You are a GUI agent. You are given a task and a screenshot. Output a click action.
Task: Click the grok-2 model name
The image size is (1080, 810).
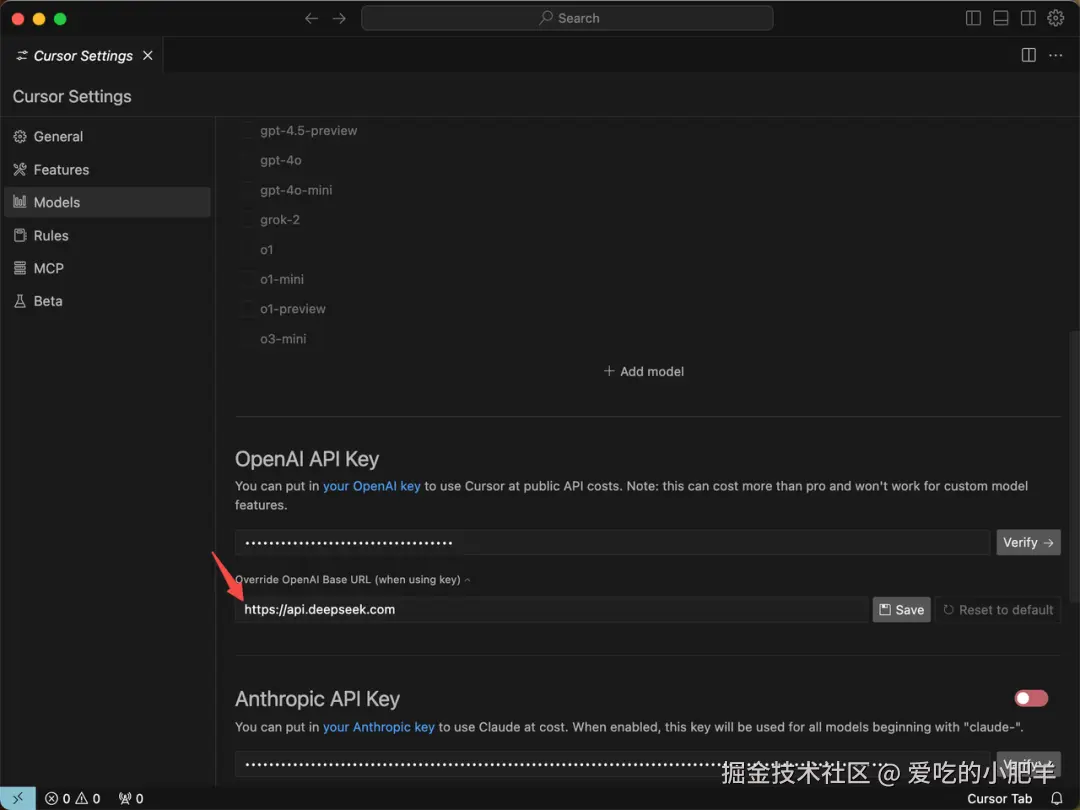280,220
